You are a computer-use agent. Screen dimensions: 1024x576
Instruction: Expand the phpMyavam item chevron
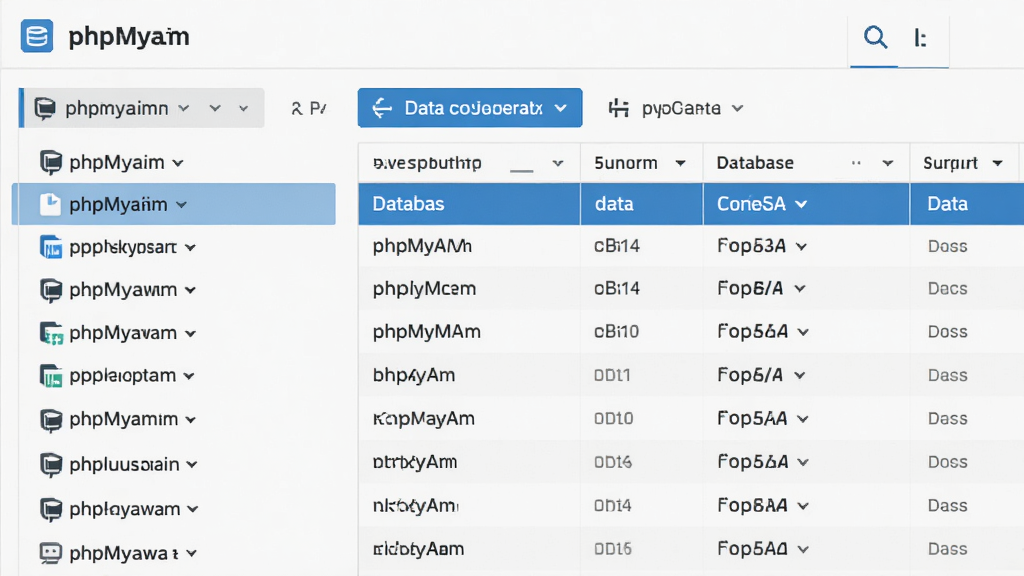pos(190,334)
